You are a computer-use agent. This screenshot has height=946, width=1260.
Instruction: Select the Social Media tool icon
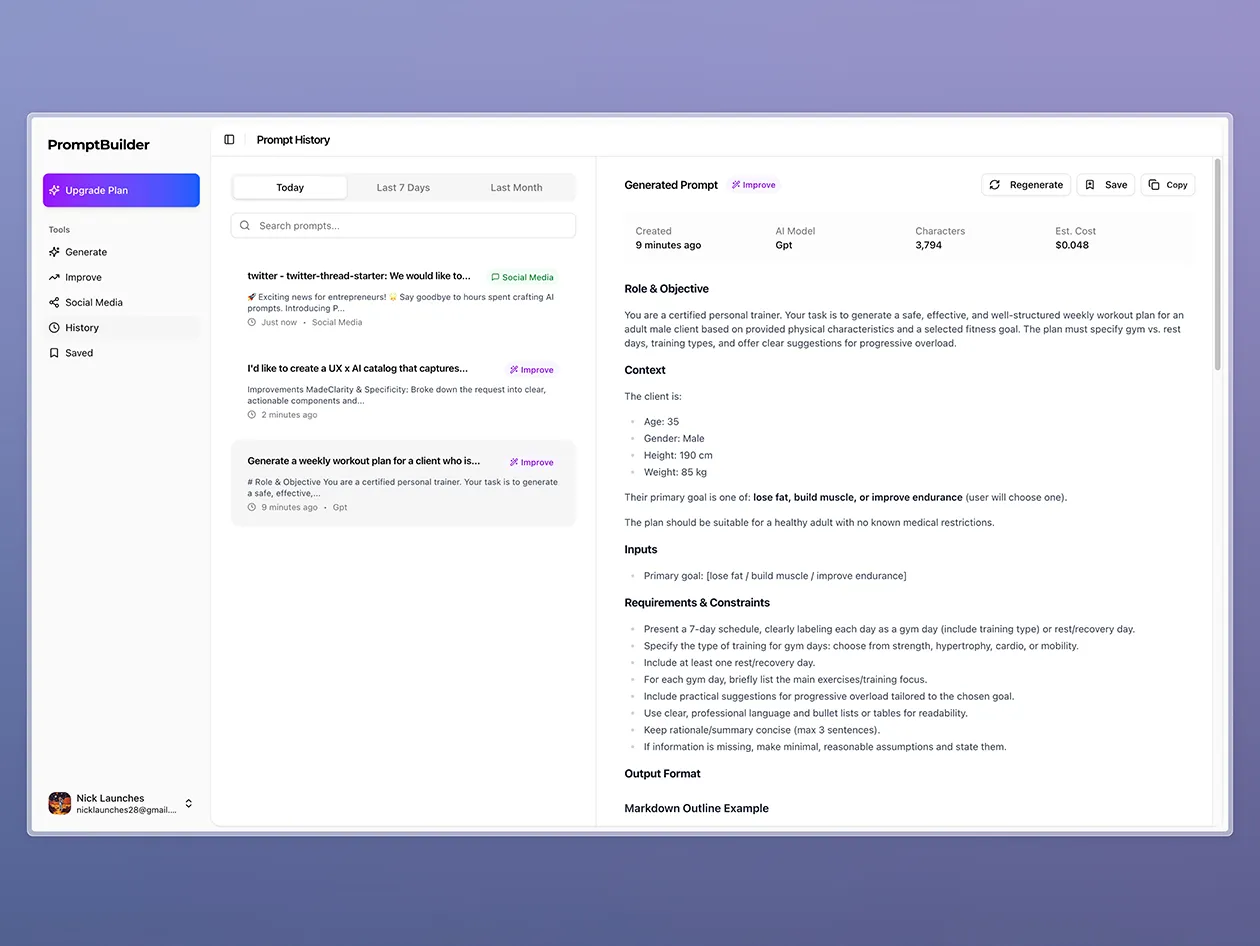click(57, 302)
